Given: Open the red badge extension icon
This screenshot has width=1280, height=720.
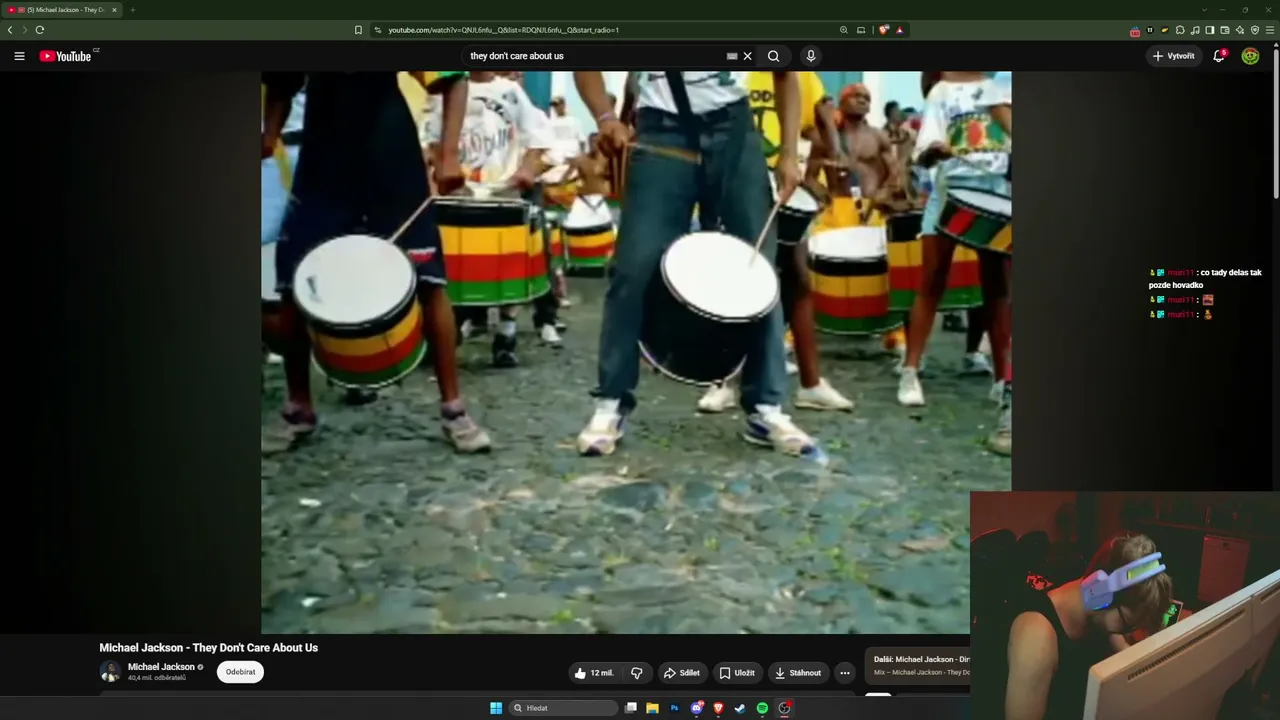Looking at the screenshot, I should [x=1135, y=31].
